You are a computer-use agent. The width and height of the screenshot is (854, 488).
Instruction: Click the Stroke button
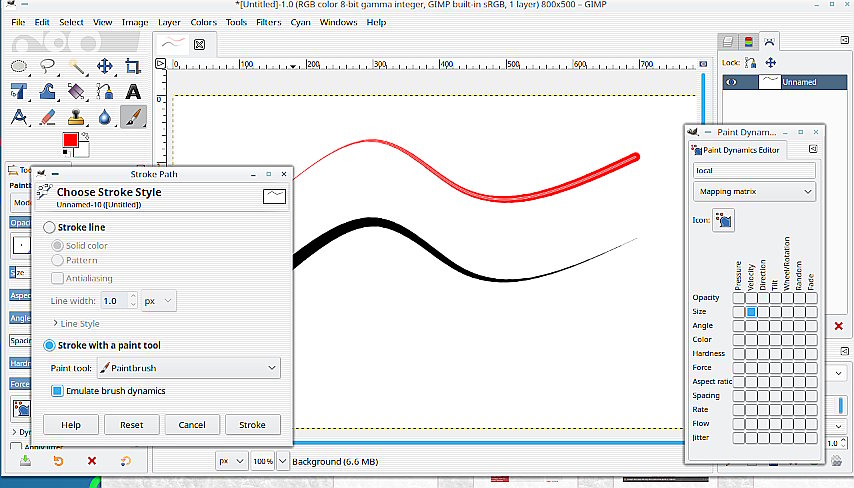coord(253,425)
